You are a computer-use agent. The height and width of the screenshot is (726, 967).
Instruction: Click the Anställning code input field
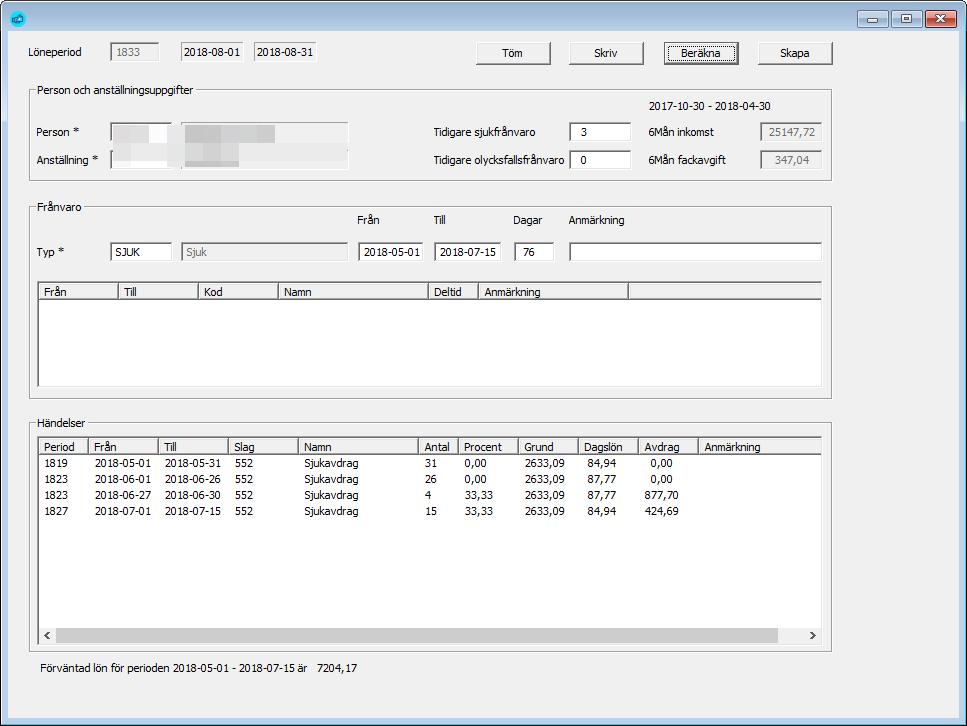141,160
